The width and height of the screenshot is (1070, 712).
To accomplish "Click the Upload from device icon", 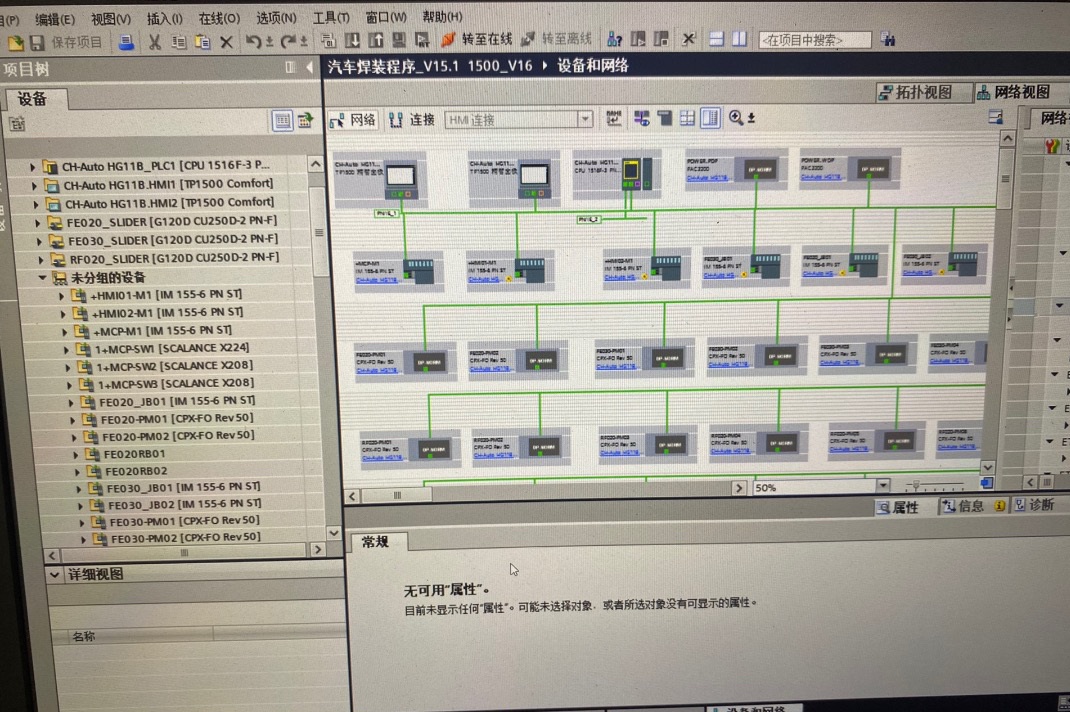I will coord(376,41).
